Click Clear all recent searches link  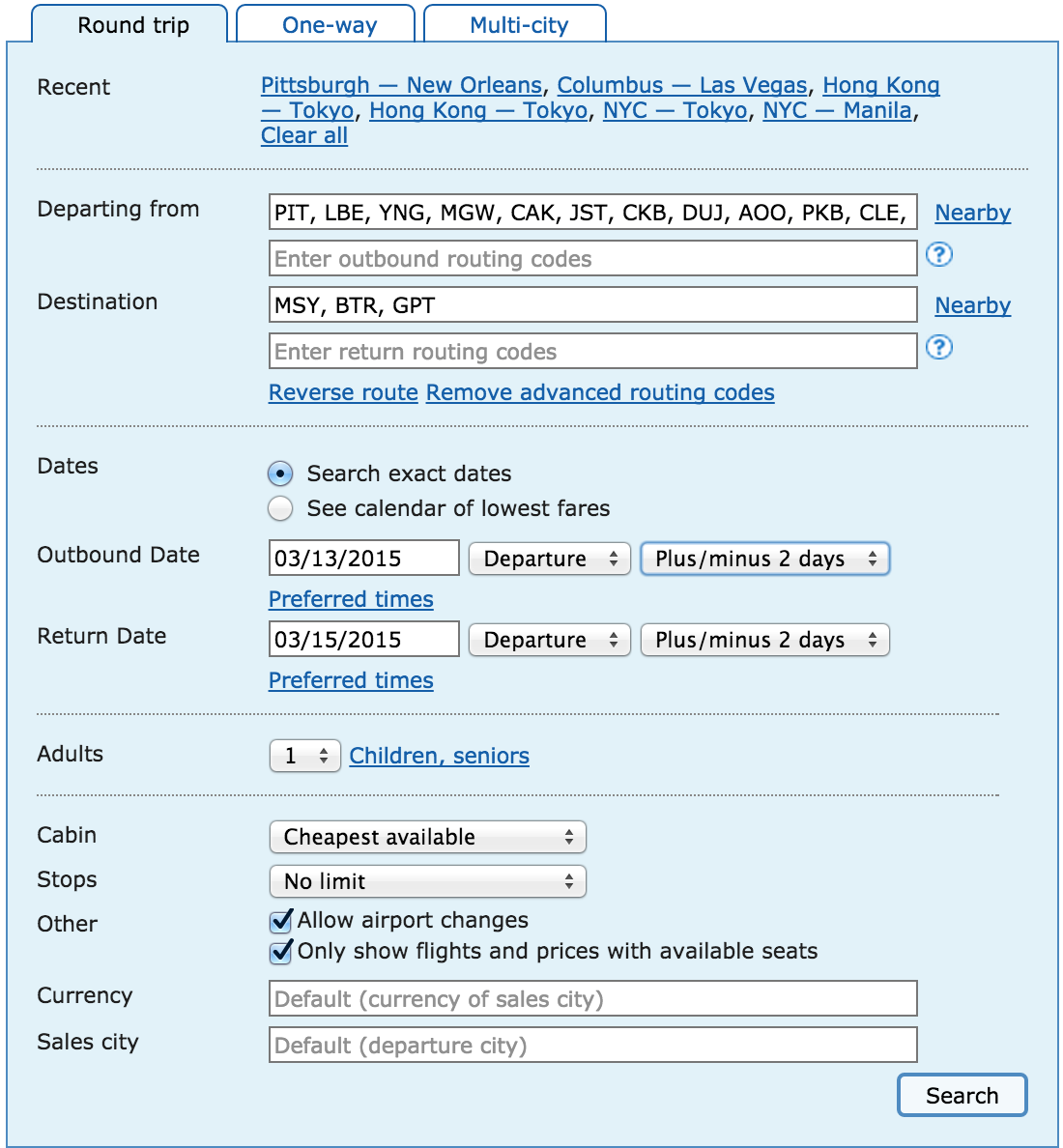pyautogui.click(x=303, y=135)
